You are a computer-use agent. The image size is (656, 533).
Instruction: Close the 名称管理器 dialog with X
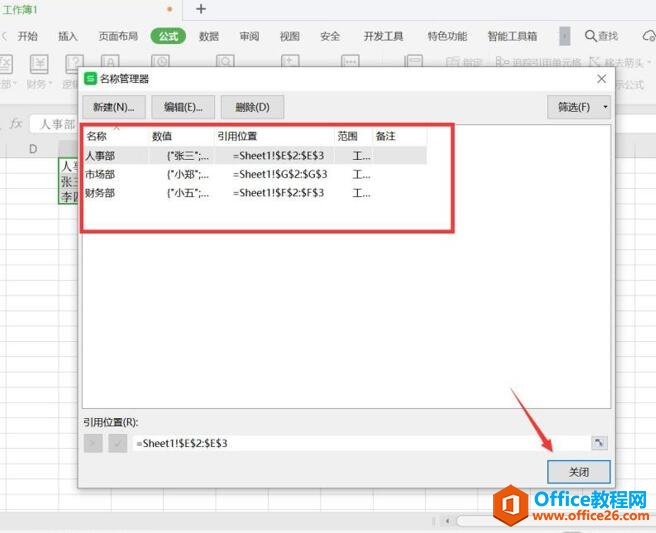(x=602, y=79)
